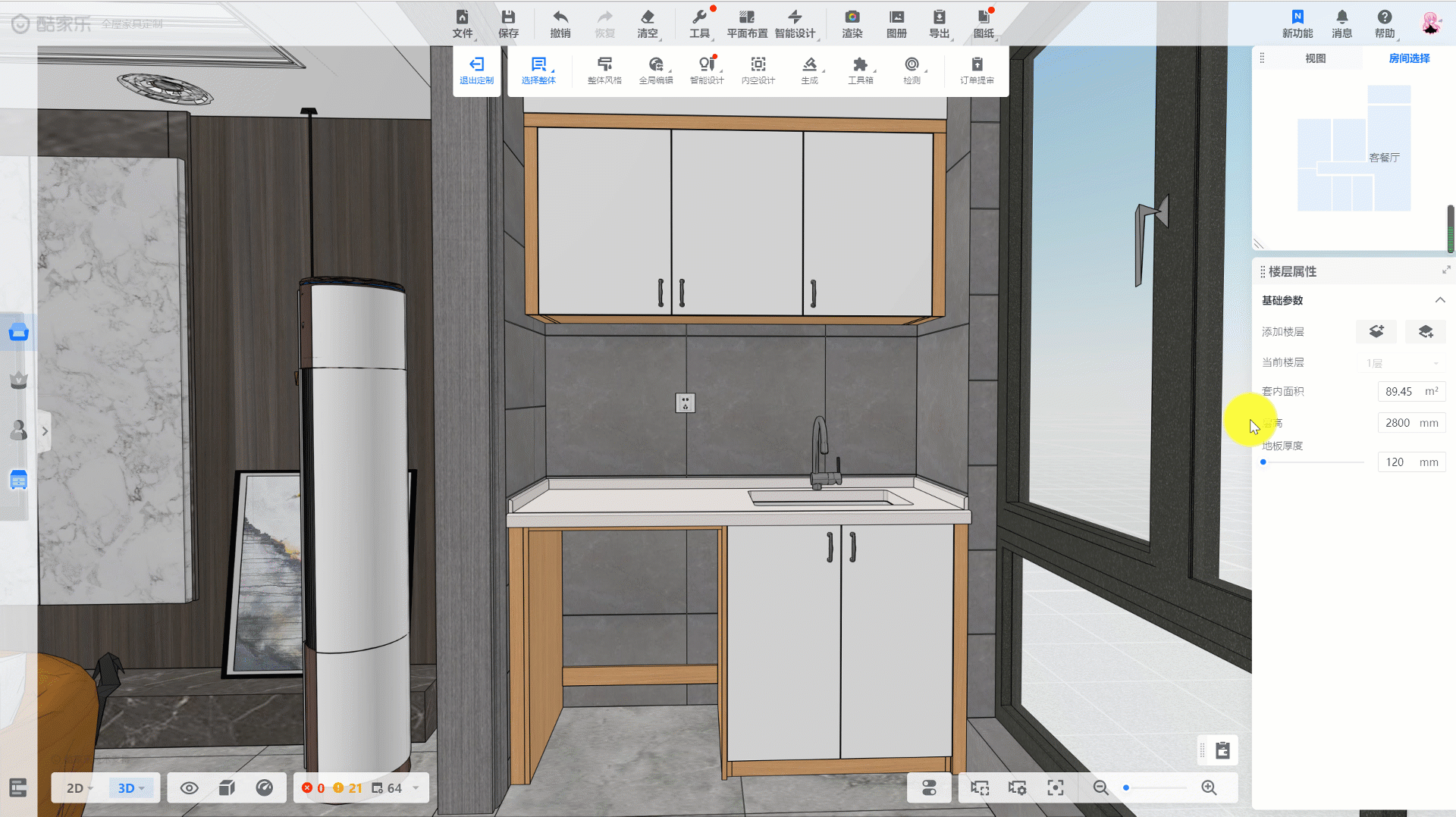Toggle visibility with the eye icon
Image resolution: width=1456 pixels, height=817 pixels.
click(190, 788)
